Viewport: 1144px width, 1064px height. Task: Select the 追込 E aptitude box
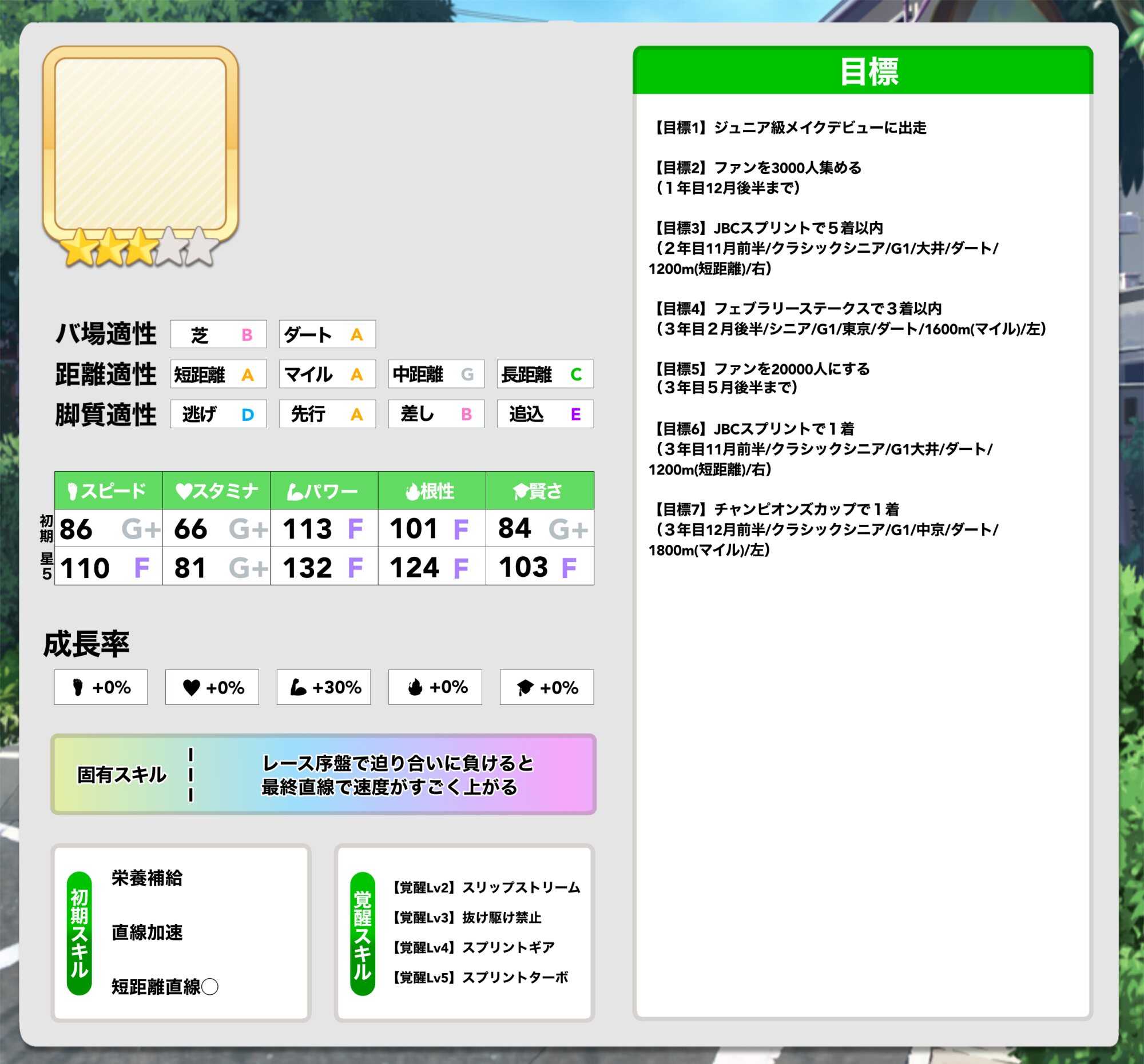[546, 413]
